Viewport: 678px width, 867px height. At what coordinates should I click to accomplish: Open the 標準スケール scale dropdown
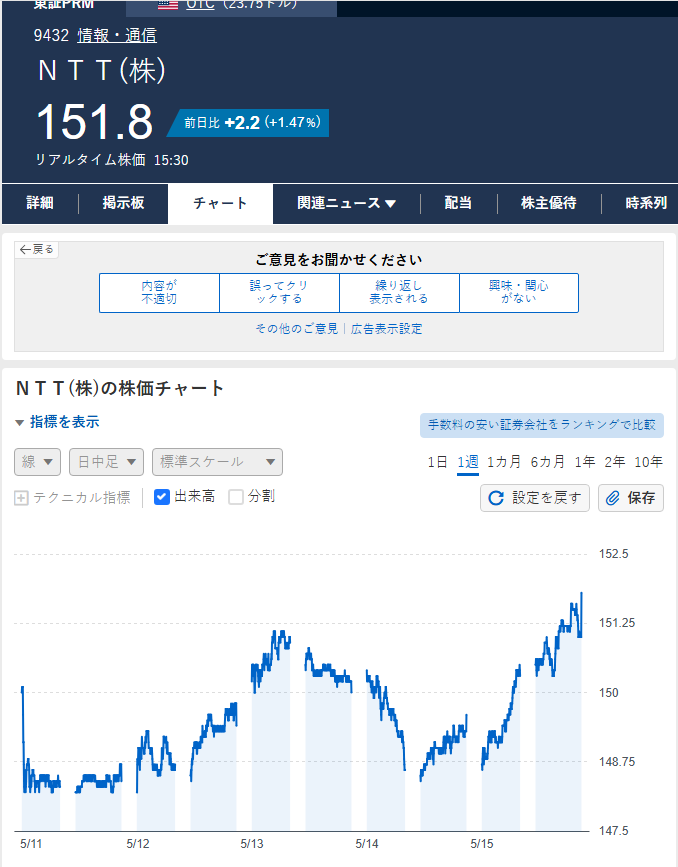click(x=217, y=462)
